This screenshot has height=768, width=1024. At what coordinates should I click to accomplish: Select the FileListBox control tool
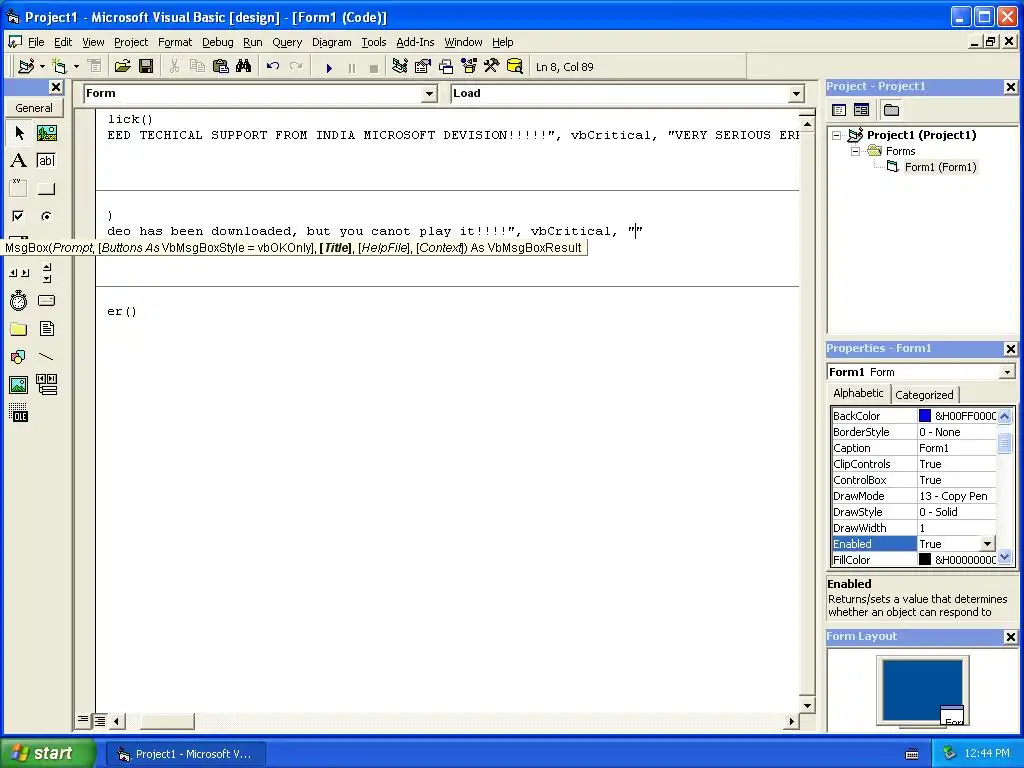tap(46, 328)
